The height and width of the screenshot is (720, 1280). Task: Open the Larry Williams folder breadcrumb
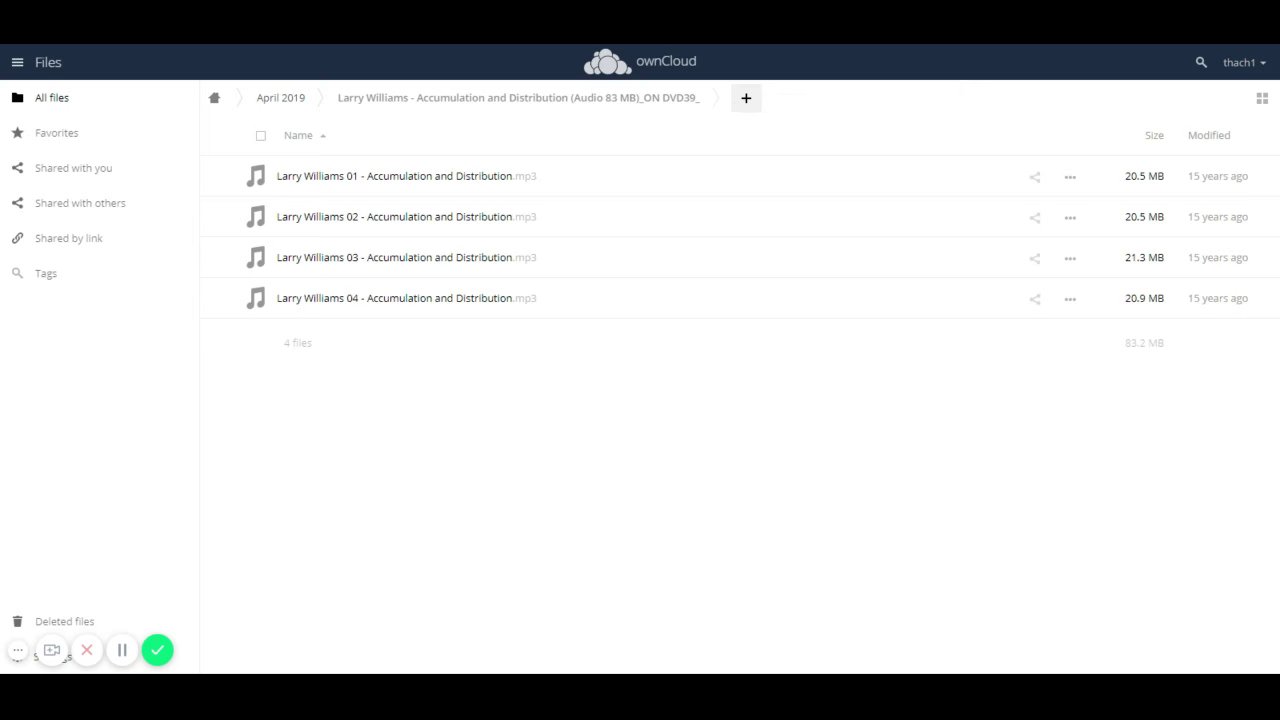[x=518, y=98]
